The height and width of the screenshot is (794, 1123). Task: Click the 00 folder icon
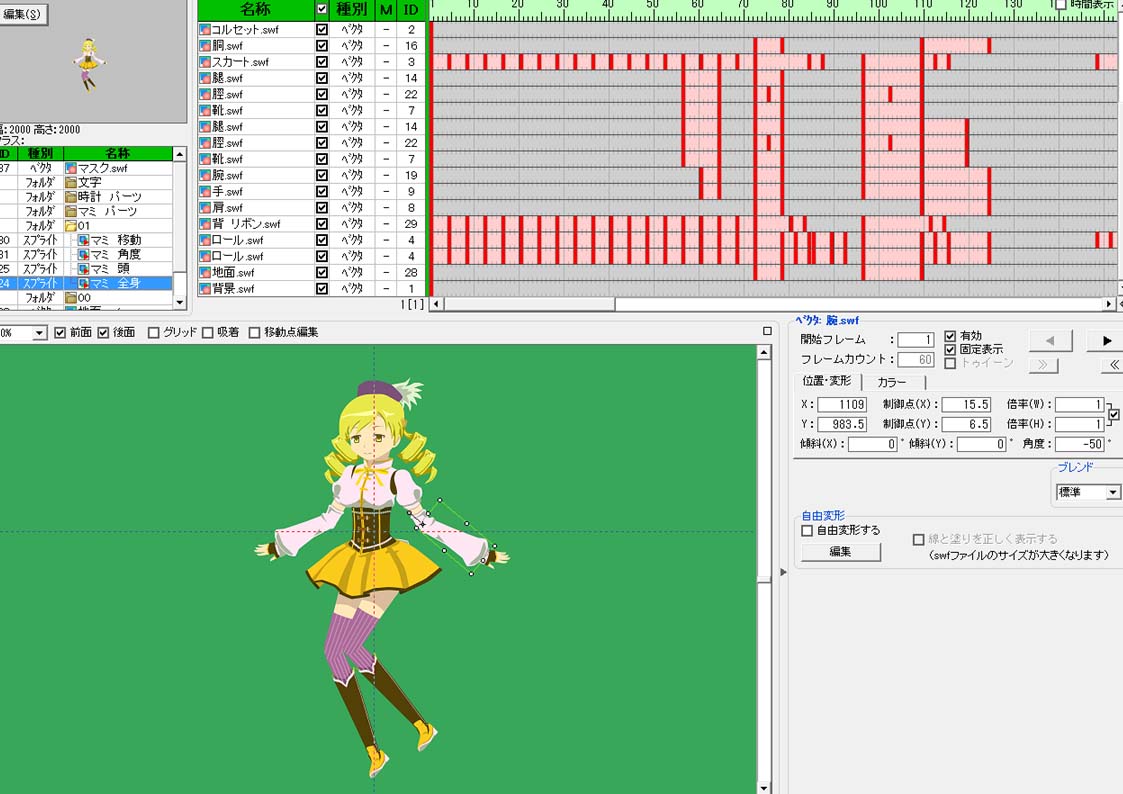[71, 297]
